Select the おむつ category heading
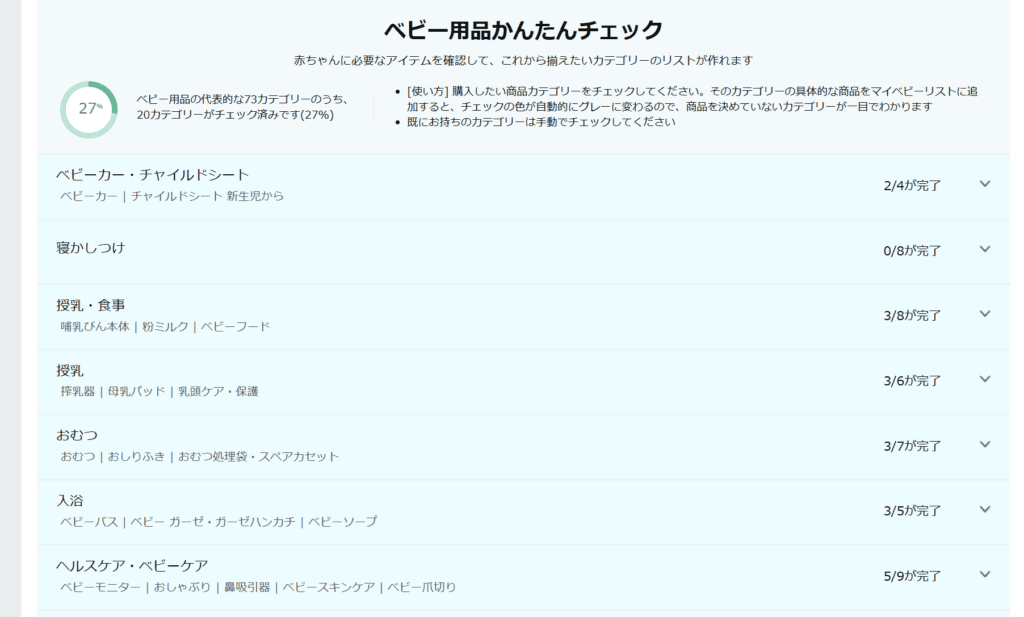 pyautogui.click(x=77, y=434)
